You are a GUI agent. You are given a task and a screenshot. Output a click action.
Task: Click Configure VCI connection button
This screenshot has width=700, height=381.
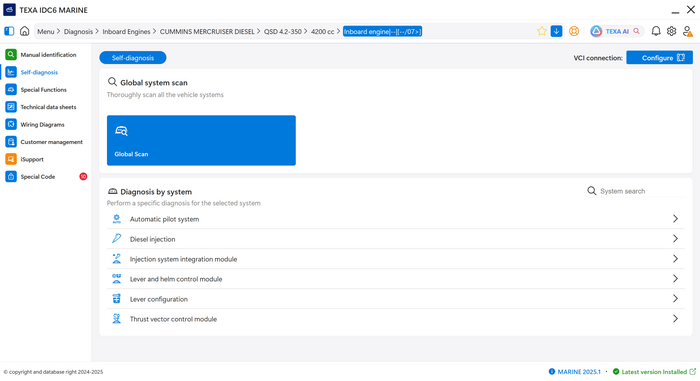[659, 58]
